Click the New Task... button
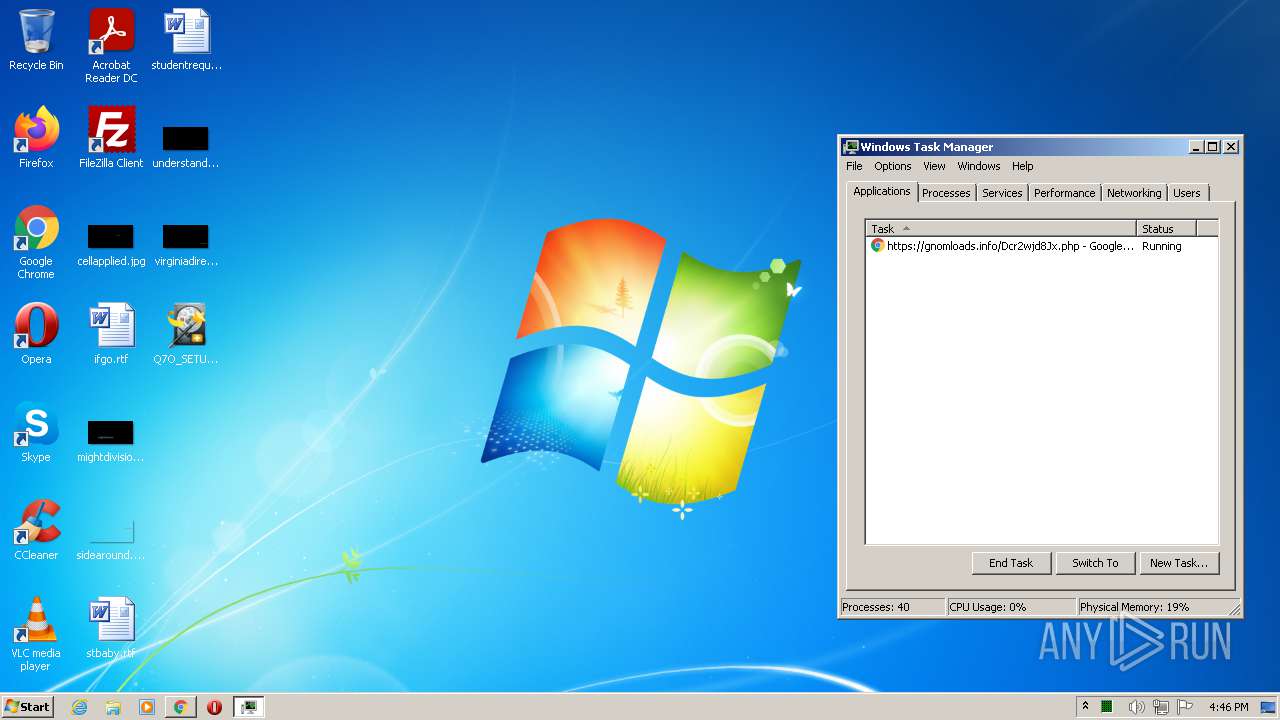This screenshot has height=720, width=1280. click(1179, 563)
